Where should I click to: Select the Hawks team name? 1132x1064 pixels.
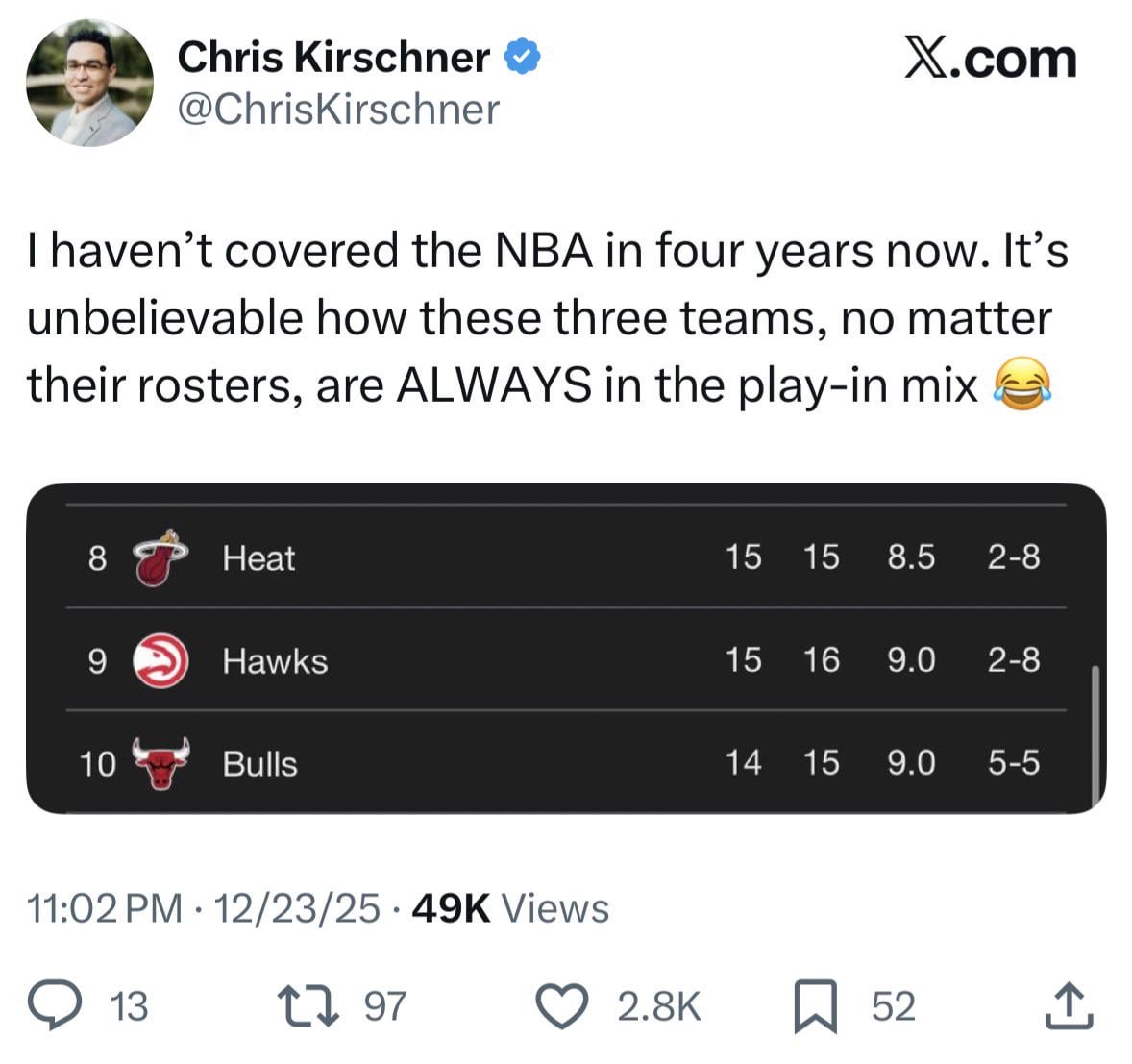[275, 661]
